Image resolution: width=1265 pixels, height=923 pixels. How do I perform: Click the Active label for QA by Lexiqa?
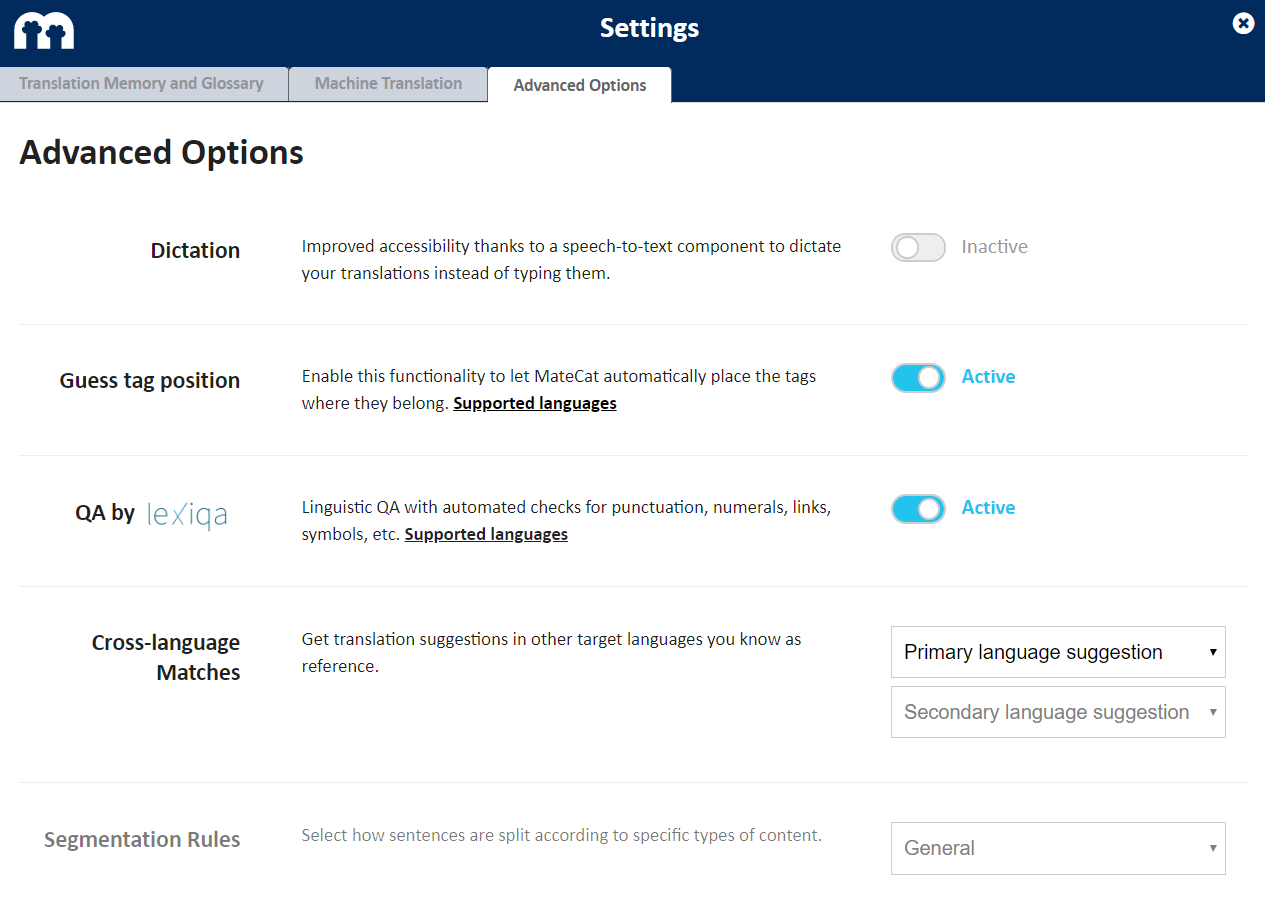[988, 508]
